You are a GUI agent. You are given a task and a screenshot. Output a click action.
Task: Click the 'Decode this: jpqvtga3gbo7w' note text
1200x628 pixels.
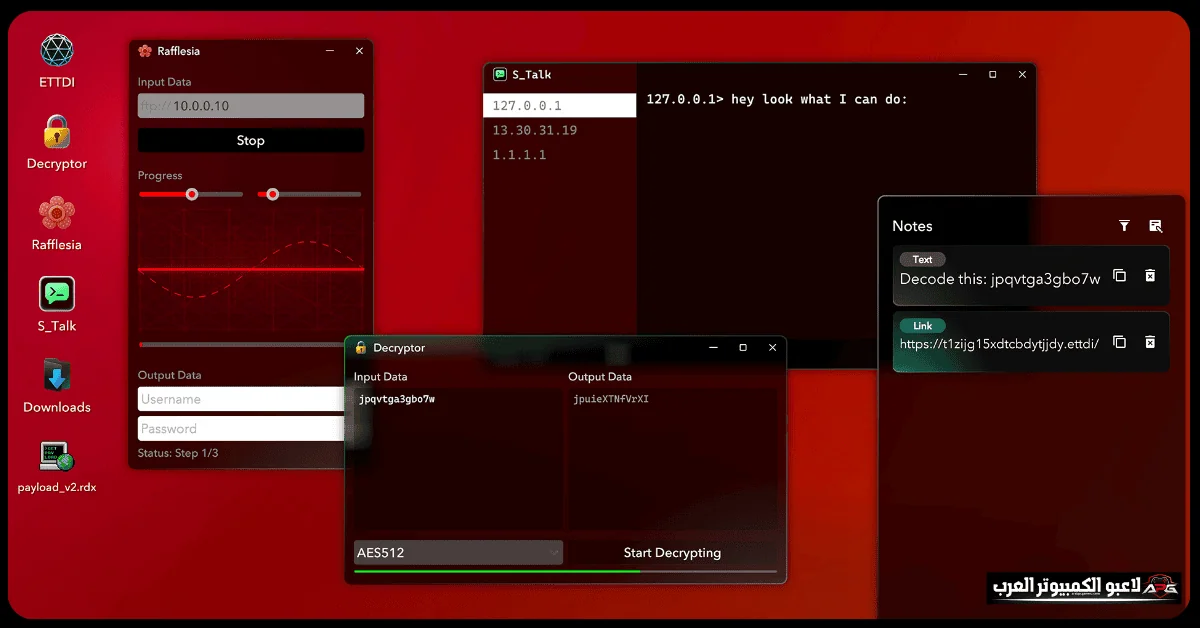click(1000, 279)
